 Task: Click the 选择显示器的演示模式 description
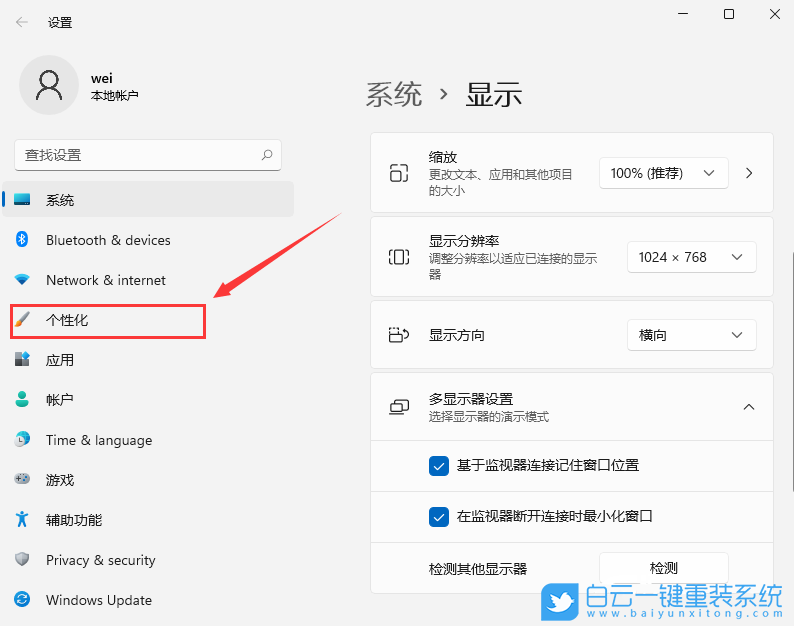(489, 417)
